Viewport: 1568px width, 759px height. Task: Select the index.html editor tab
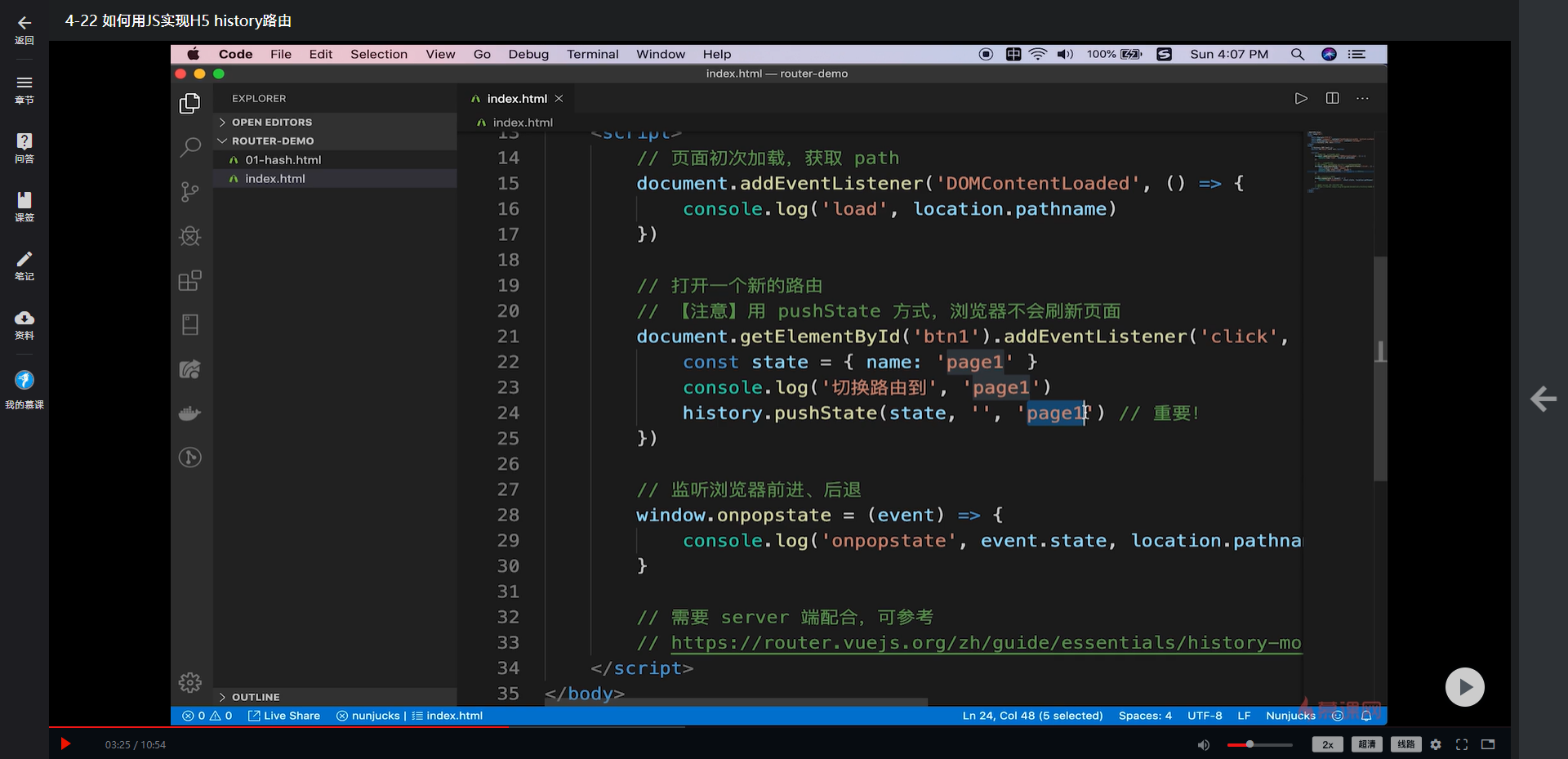pyautogui.click(x=516, y=99)
